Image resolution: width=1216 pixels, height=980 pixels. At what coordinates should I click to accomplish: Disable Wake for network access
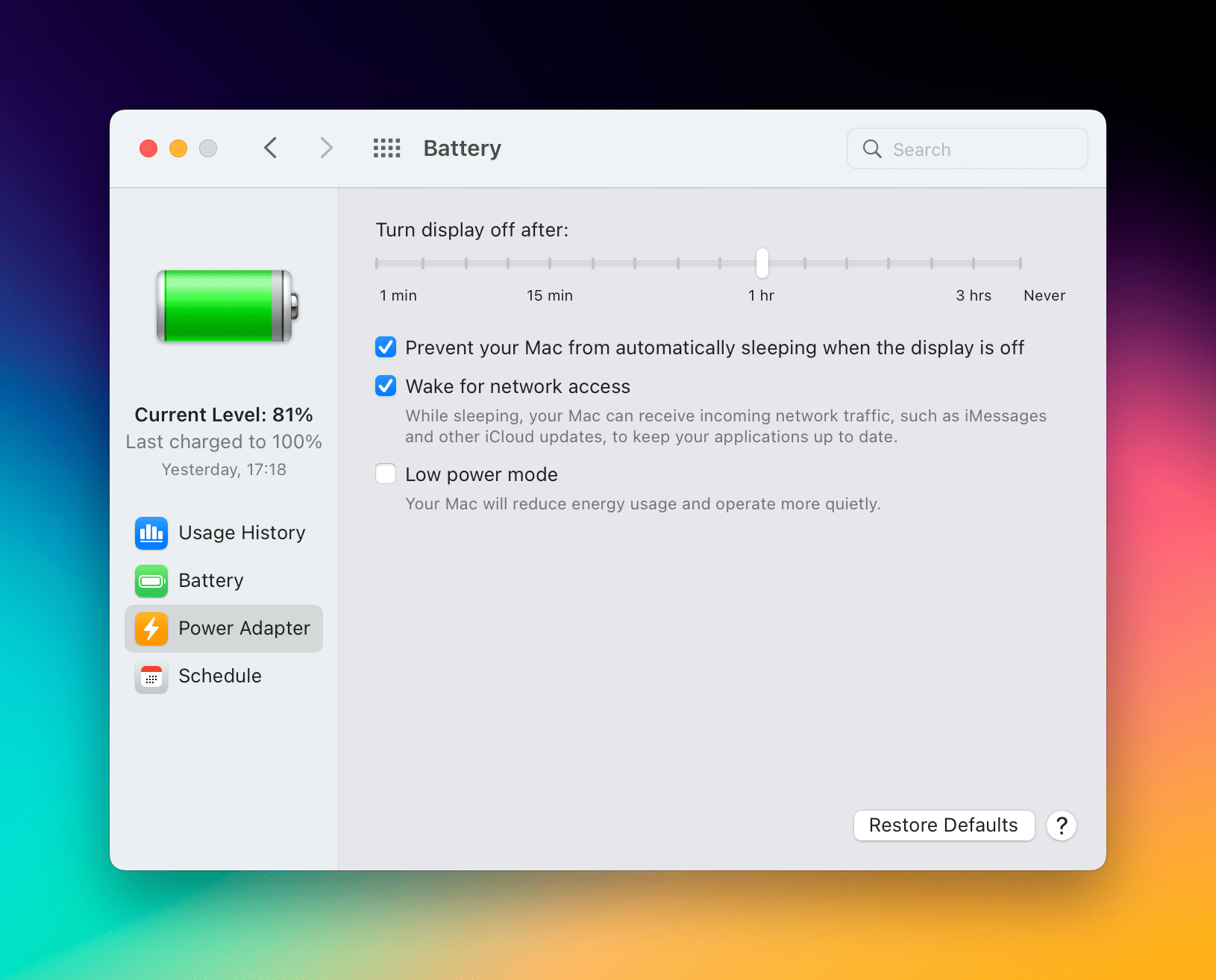point(386,386)
